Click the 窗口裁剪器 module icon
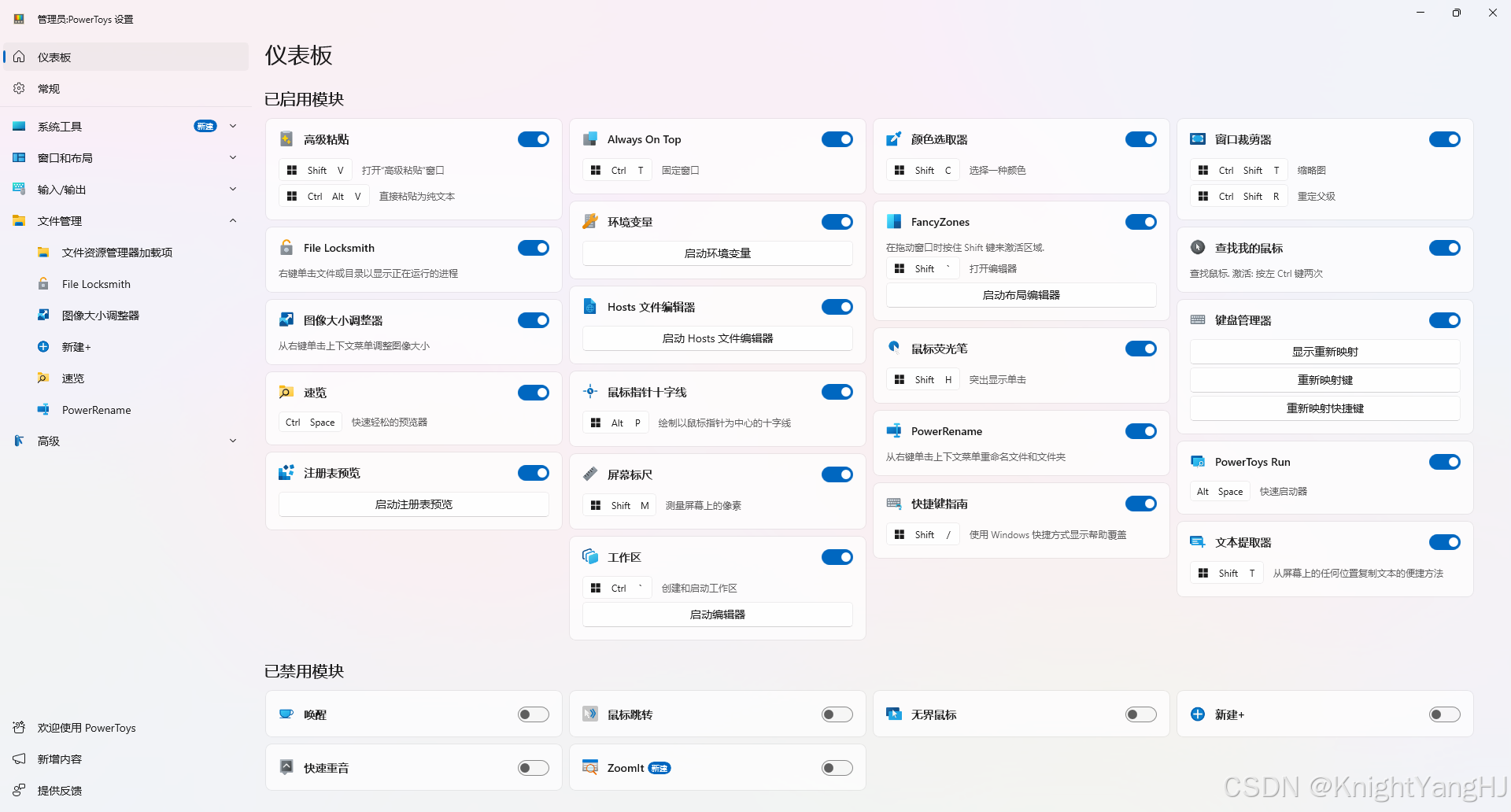Screen dimensions: 1511x812 (x=1198, y=139)
